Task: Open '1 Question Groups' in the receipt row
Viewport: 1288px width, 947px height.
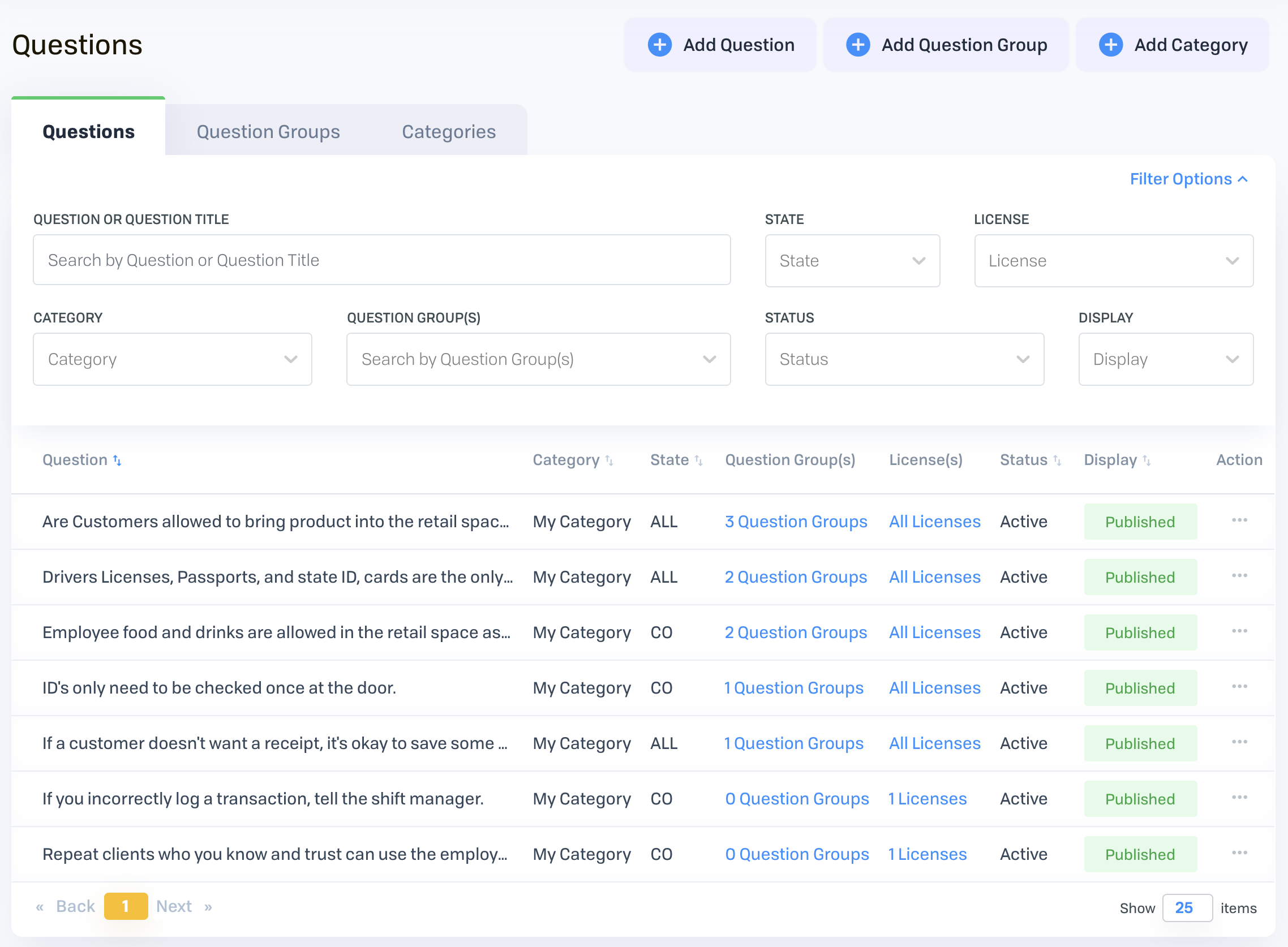Action: coord(793,743)
